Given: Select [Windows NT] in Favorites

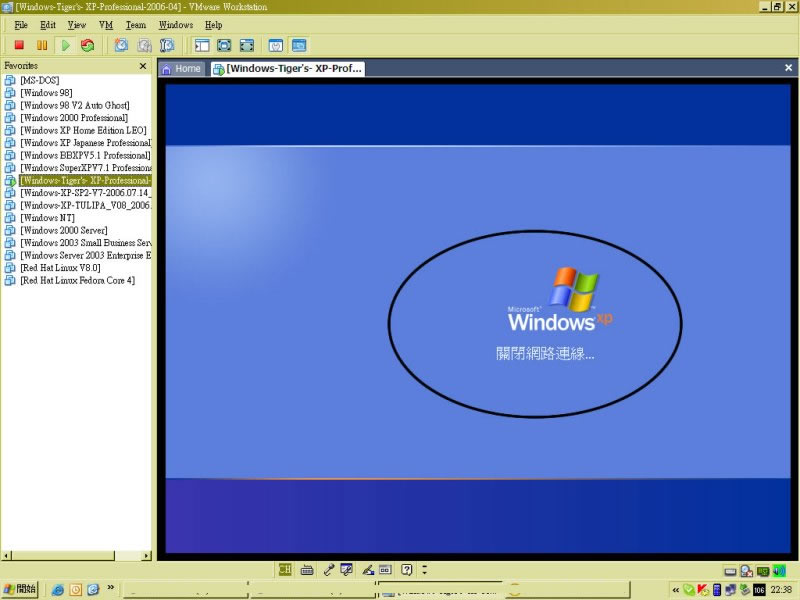Looking at the screenshot, I should point(47,218).
